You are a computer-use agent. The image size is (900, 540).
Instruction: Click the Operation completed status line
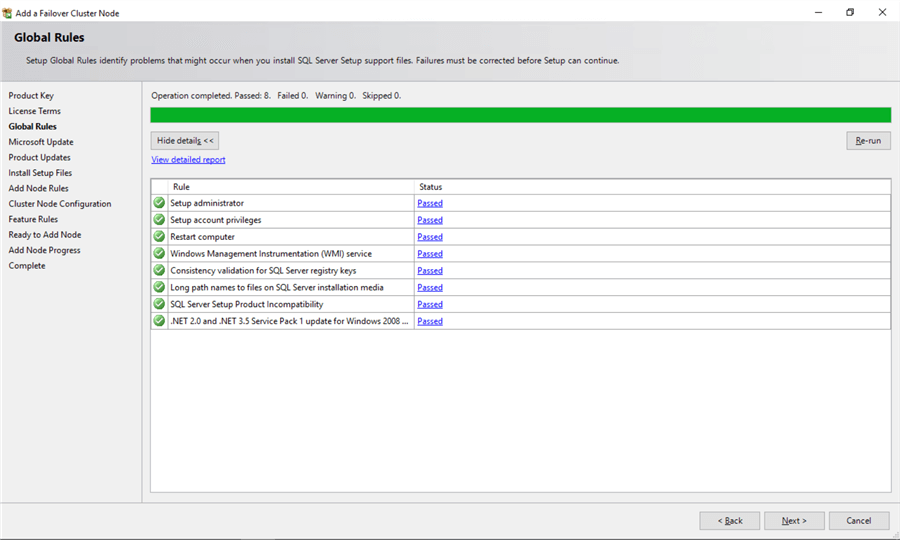276,95
